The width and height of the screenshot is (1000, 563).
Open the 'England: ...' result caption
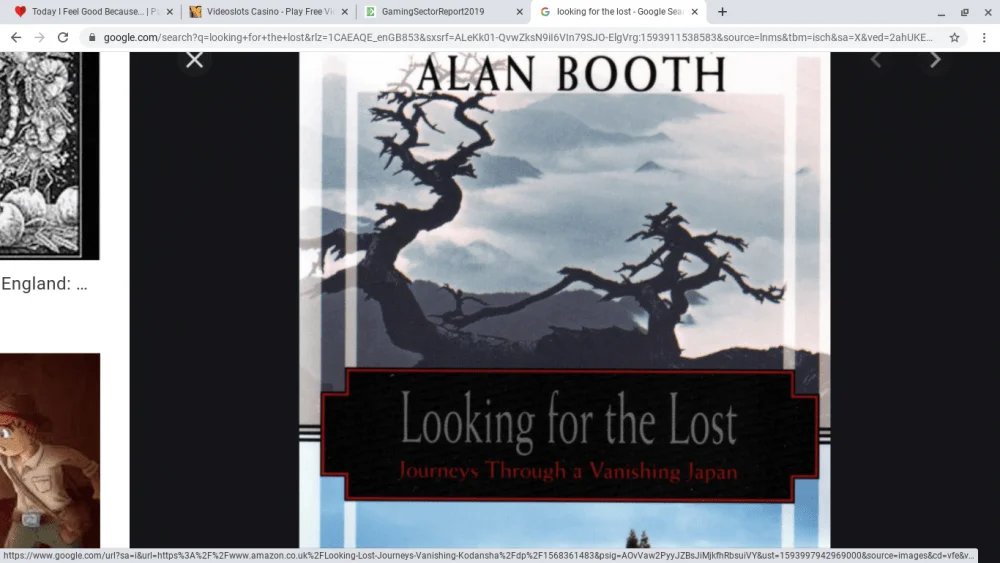click(x=44, y=284)
